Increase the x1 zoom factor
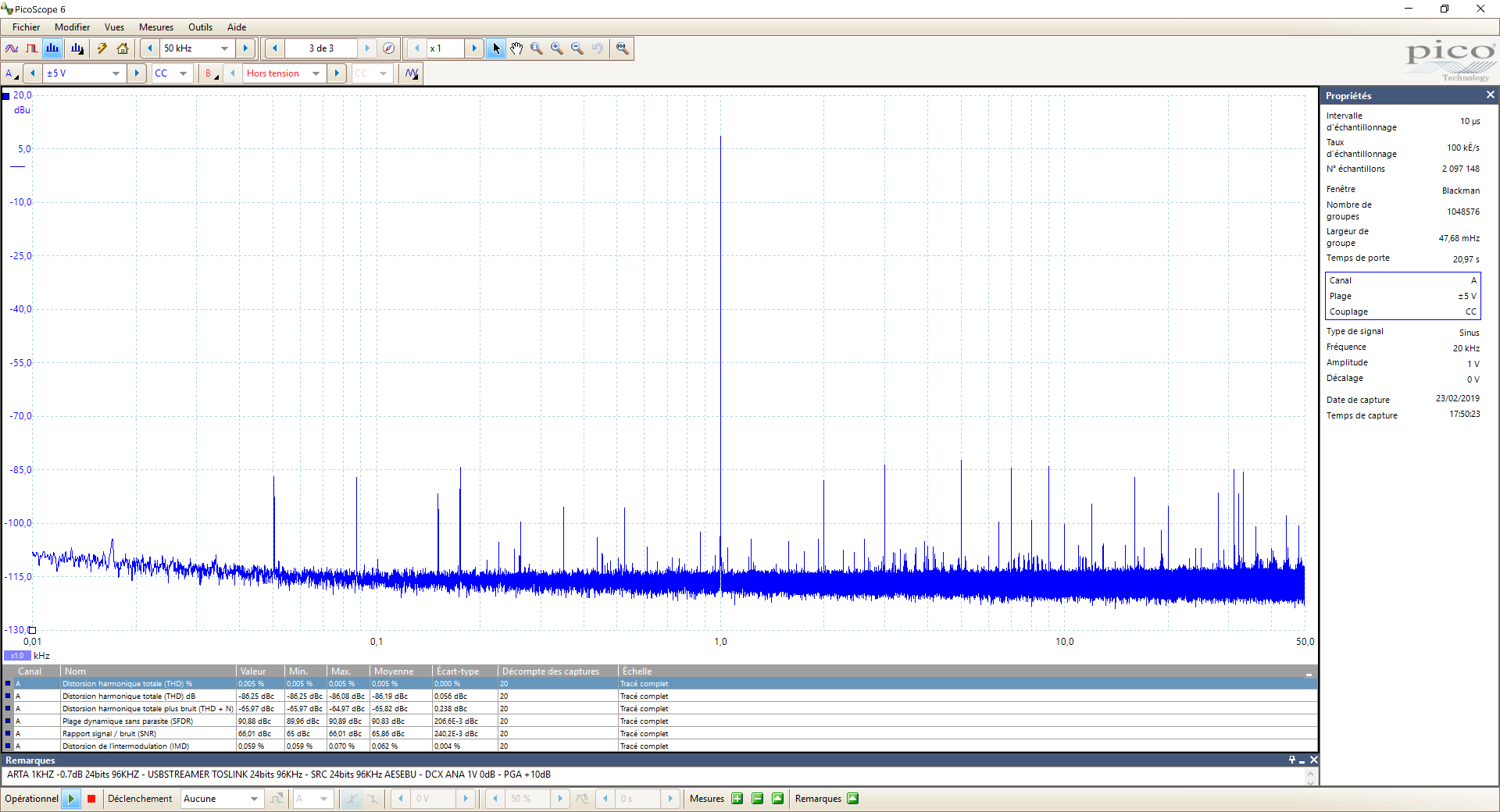The width and height of the screenshot is (1500, 812). tap(474, 48)
